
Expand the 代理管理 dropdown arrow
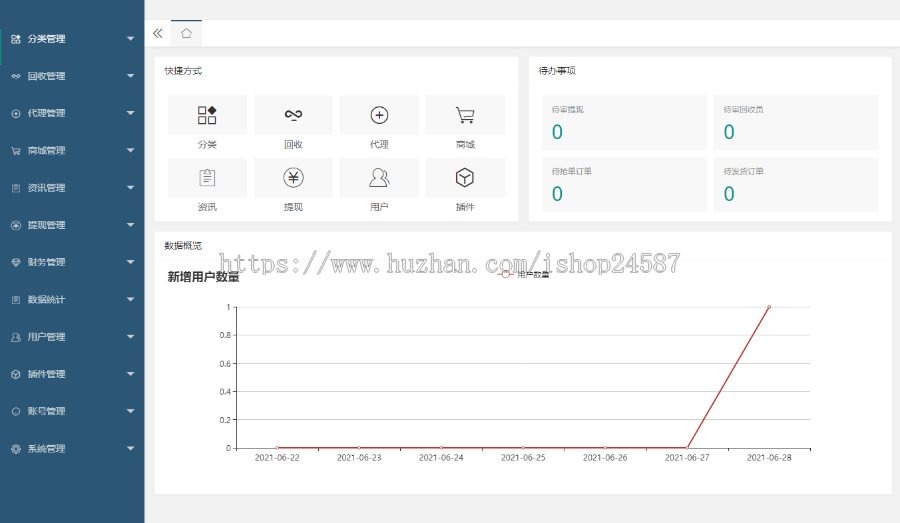131,113
